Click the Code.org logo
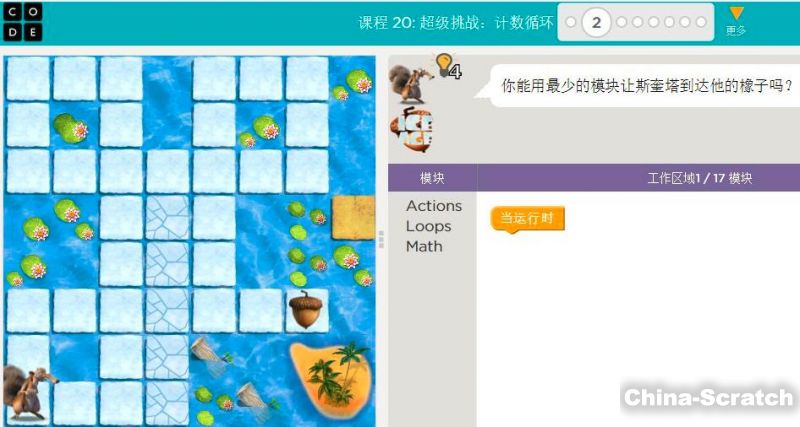800x427 pixels. click(22, 22)
